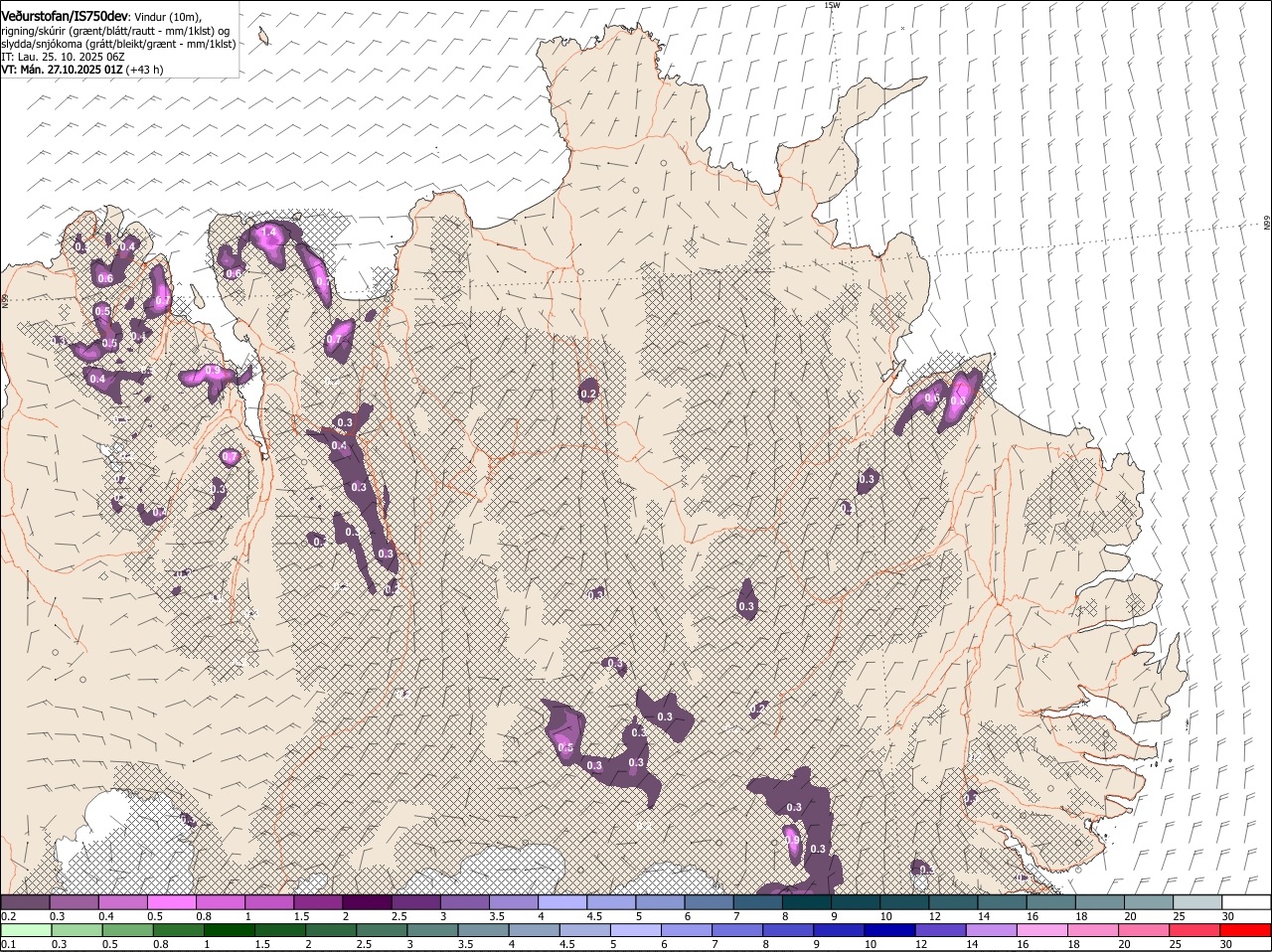
Task: Click the 0.8 swatch in the snow legend
Action: pyautogui.click(x=221, y=902)
